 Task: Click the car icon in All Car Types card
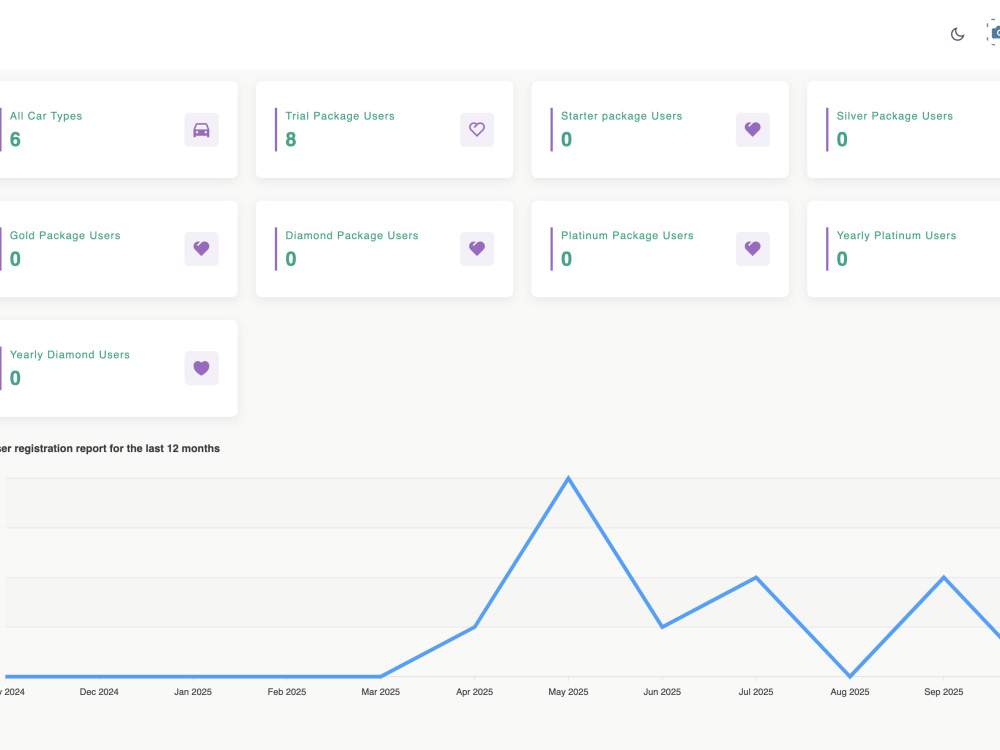[202, 129]
